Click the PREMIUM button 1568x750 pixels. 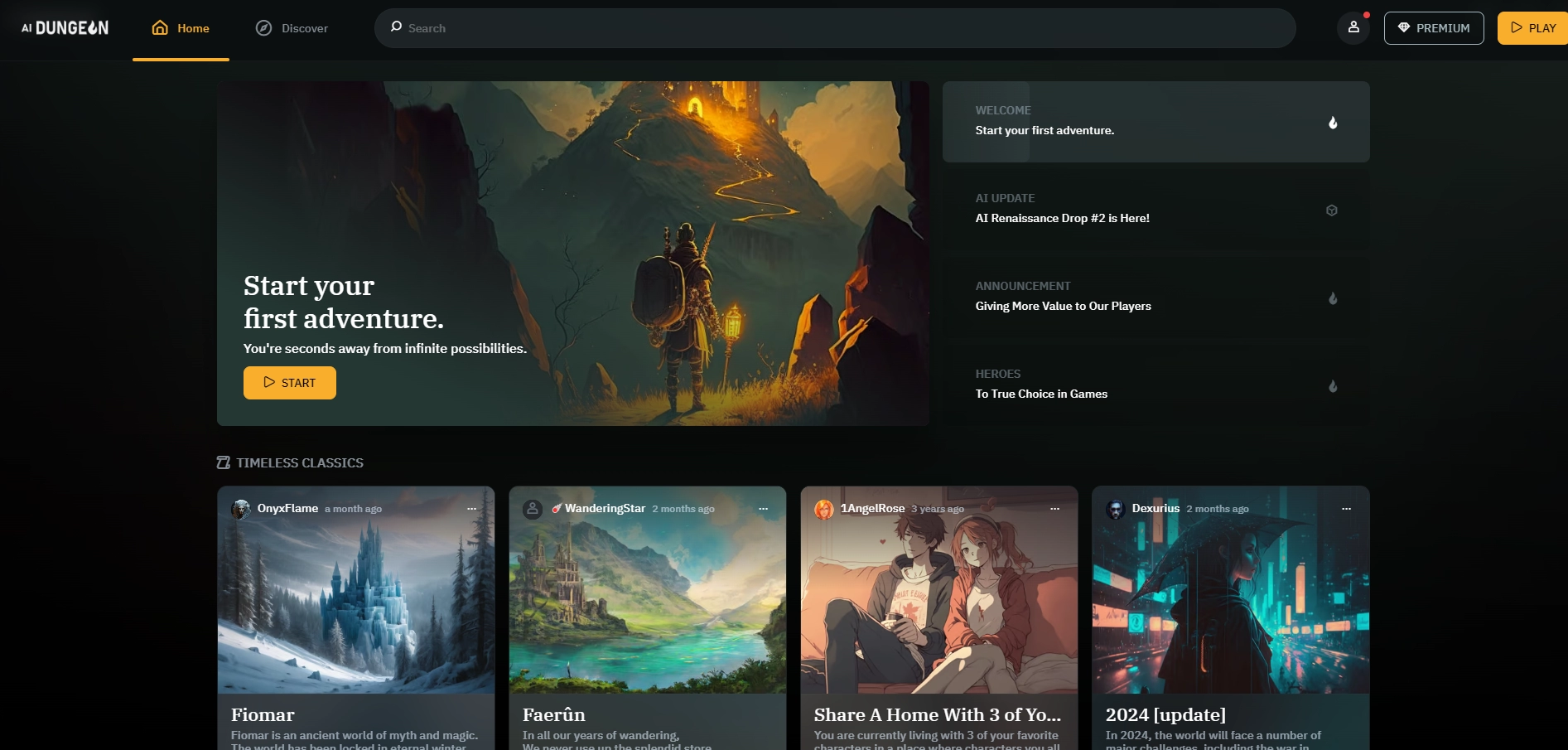(x=1433, y=28)
